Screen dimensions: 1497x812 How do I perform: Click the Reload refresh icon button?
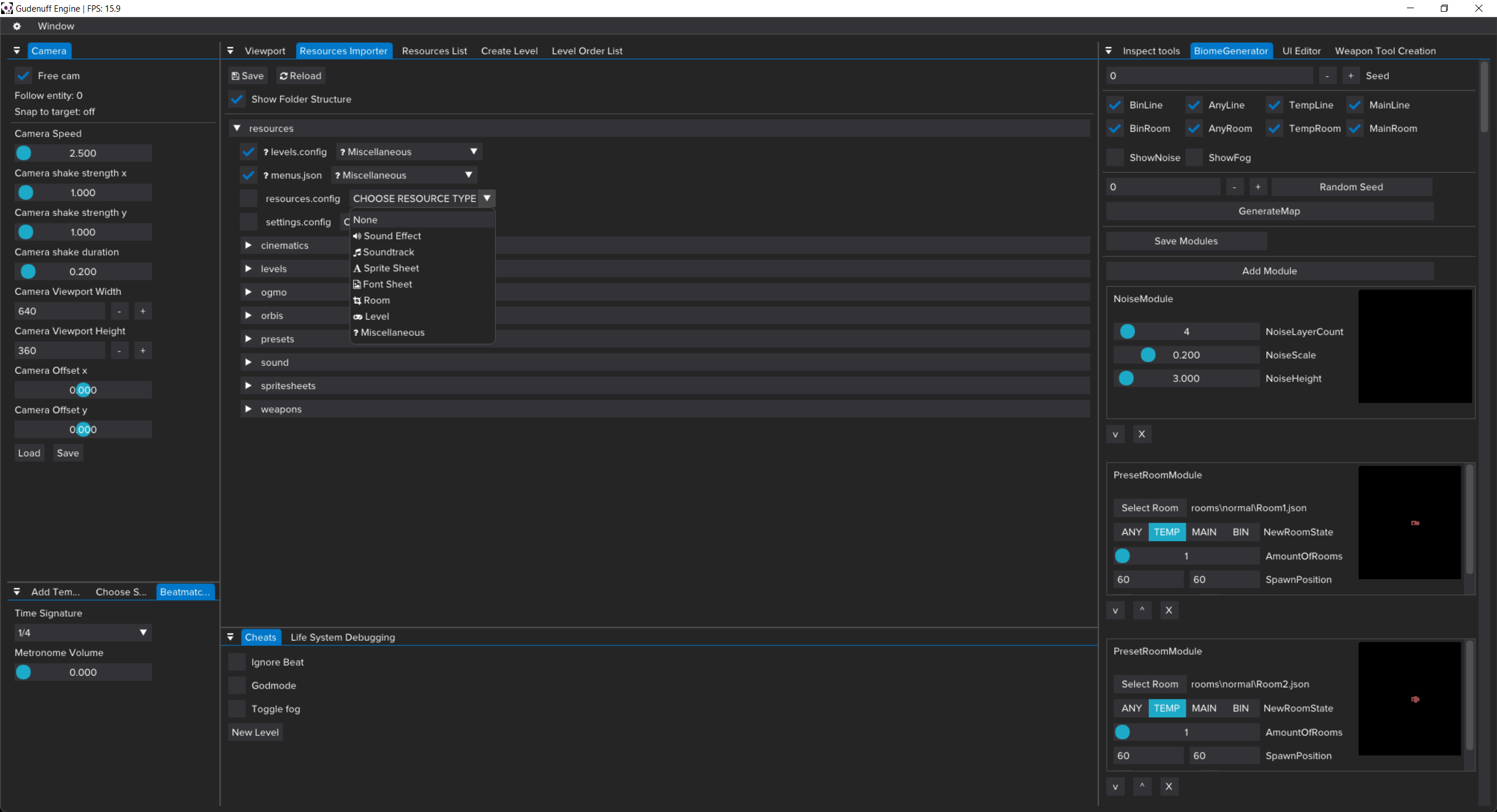[300, 76]
